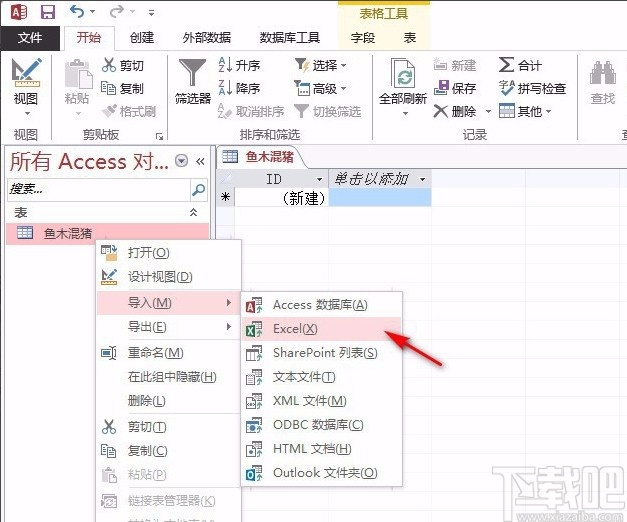Choose HTML 文档(H) import option

(321, 449)
